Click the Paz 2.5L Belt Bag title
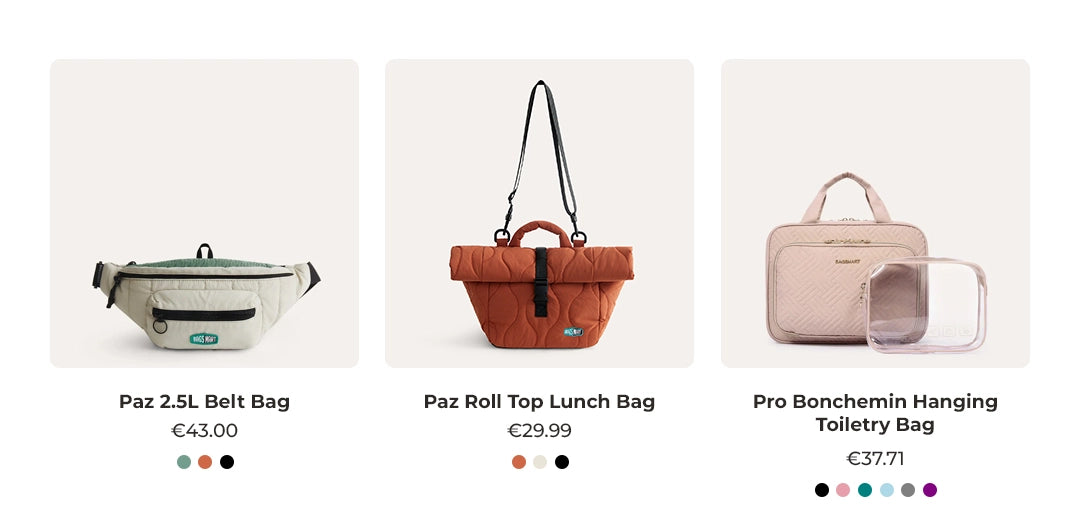 pyautogui.click(x=205, y=401)
